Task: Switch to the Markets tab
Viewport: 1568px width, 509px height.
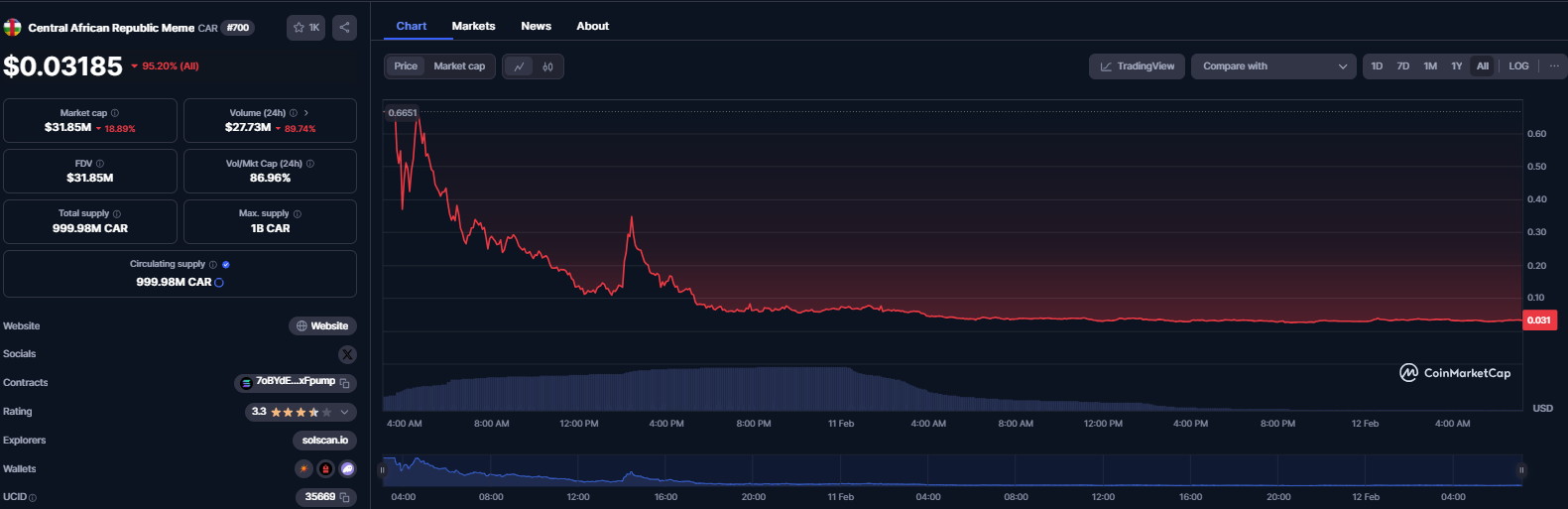Action: pos(473,26)
